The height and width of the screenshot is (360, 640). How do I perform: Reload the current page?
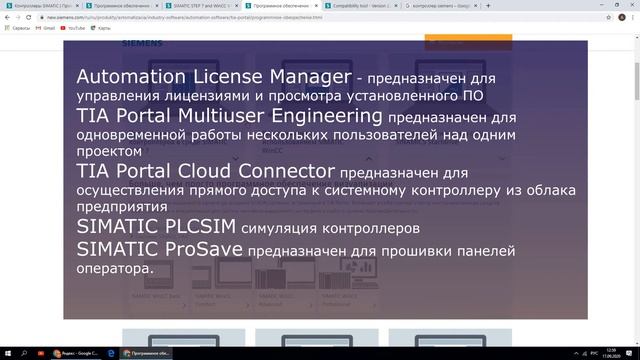[x=29, y=18]
